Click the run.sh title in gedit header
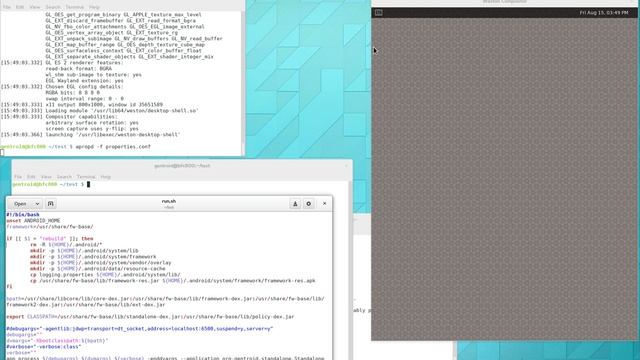 (169, 201)
